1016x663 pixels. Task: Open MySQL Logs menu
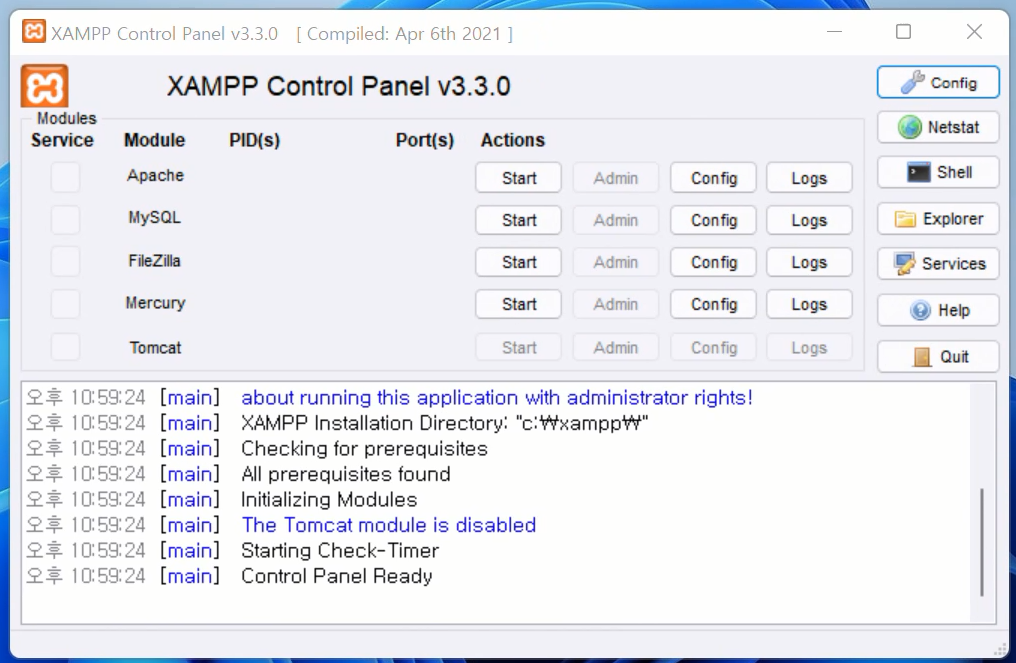click(x=809, y=220)
